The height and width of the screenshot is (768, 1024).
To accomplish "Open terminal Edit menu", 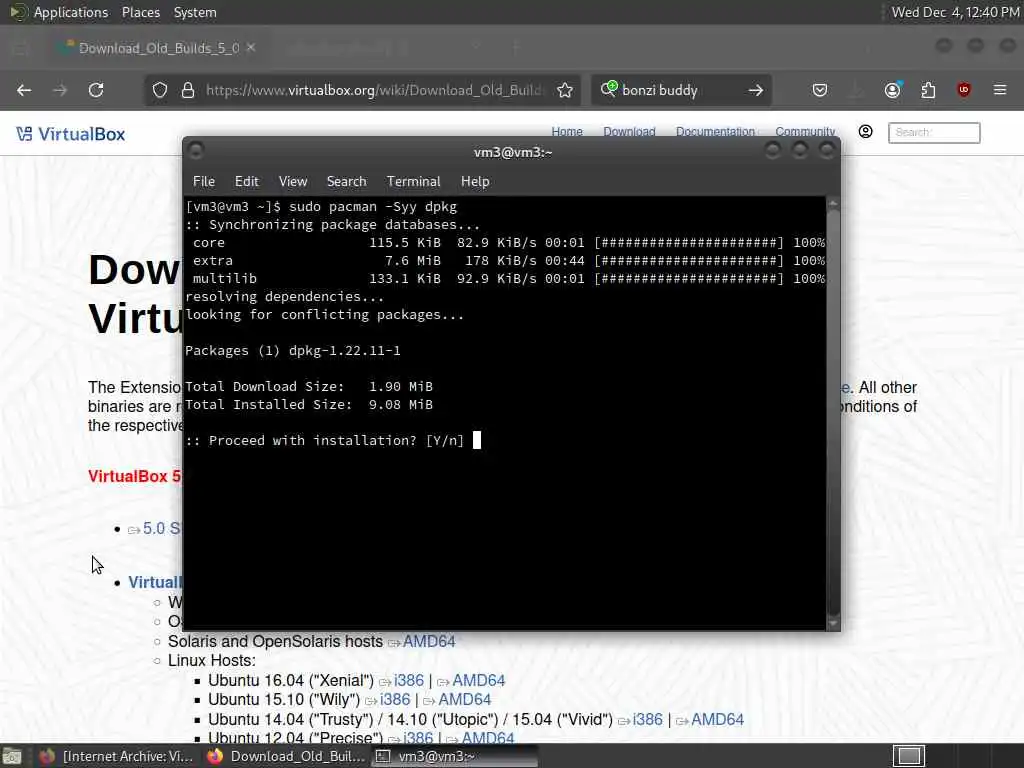I will (x=247, y=182).
